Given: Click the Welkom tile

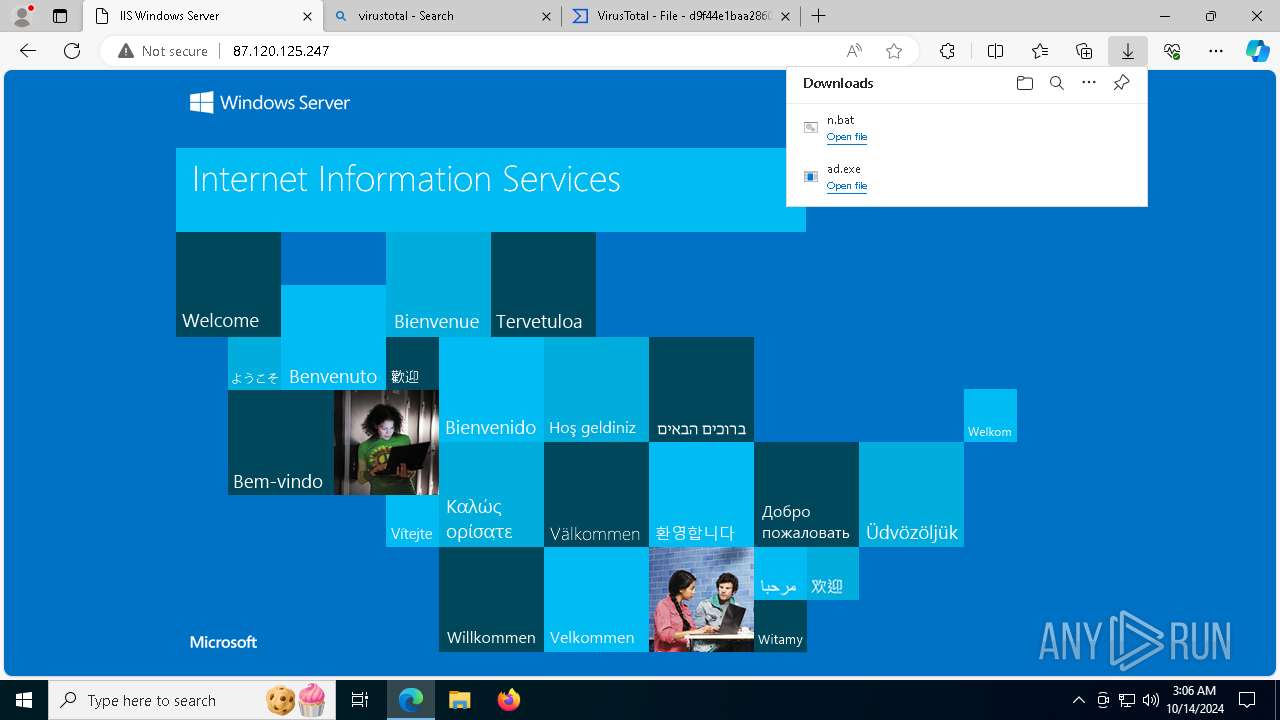Looking at the screenshot, I should click(x=990, y=415).
